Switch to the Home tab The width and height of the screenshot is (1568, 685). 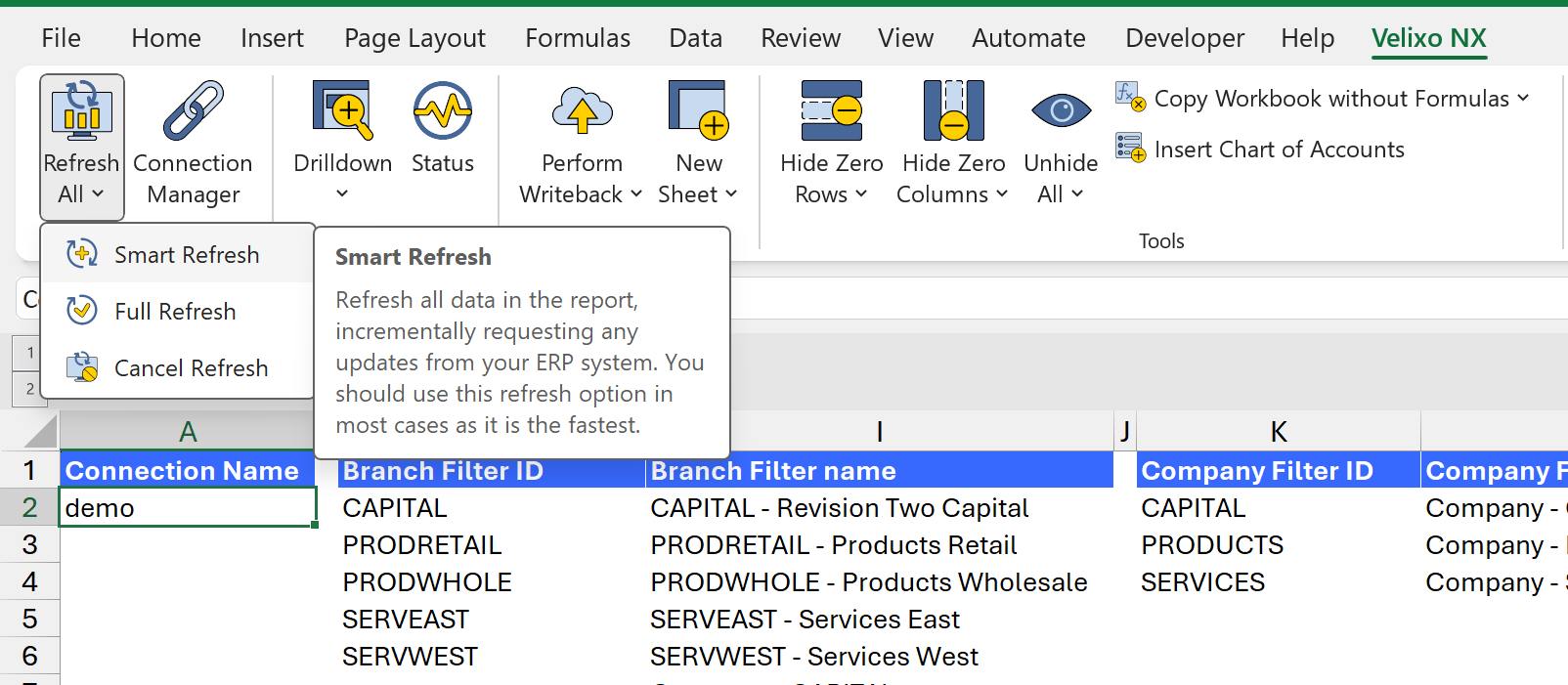[166, 38]
